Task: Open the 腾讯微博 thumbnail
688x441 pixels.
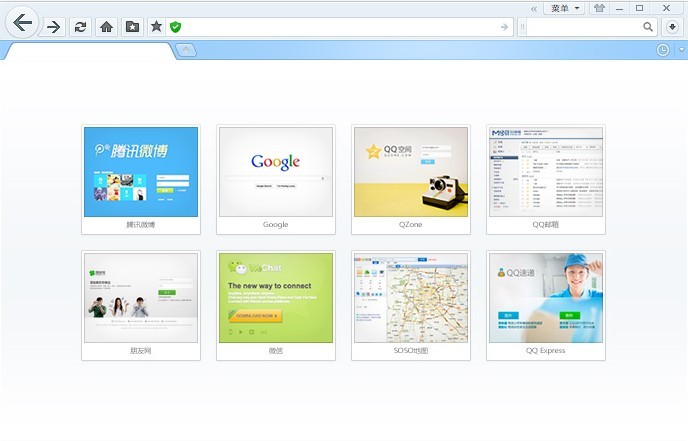Action: 141,172
